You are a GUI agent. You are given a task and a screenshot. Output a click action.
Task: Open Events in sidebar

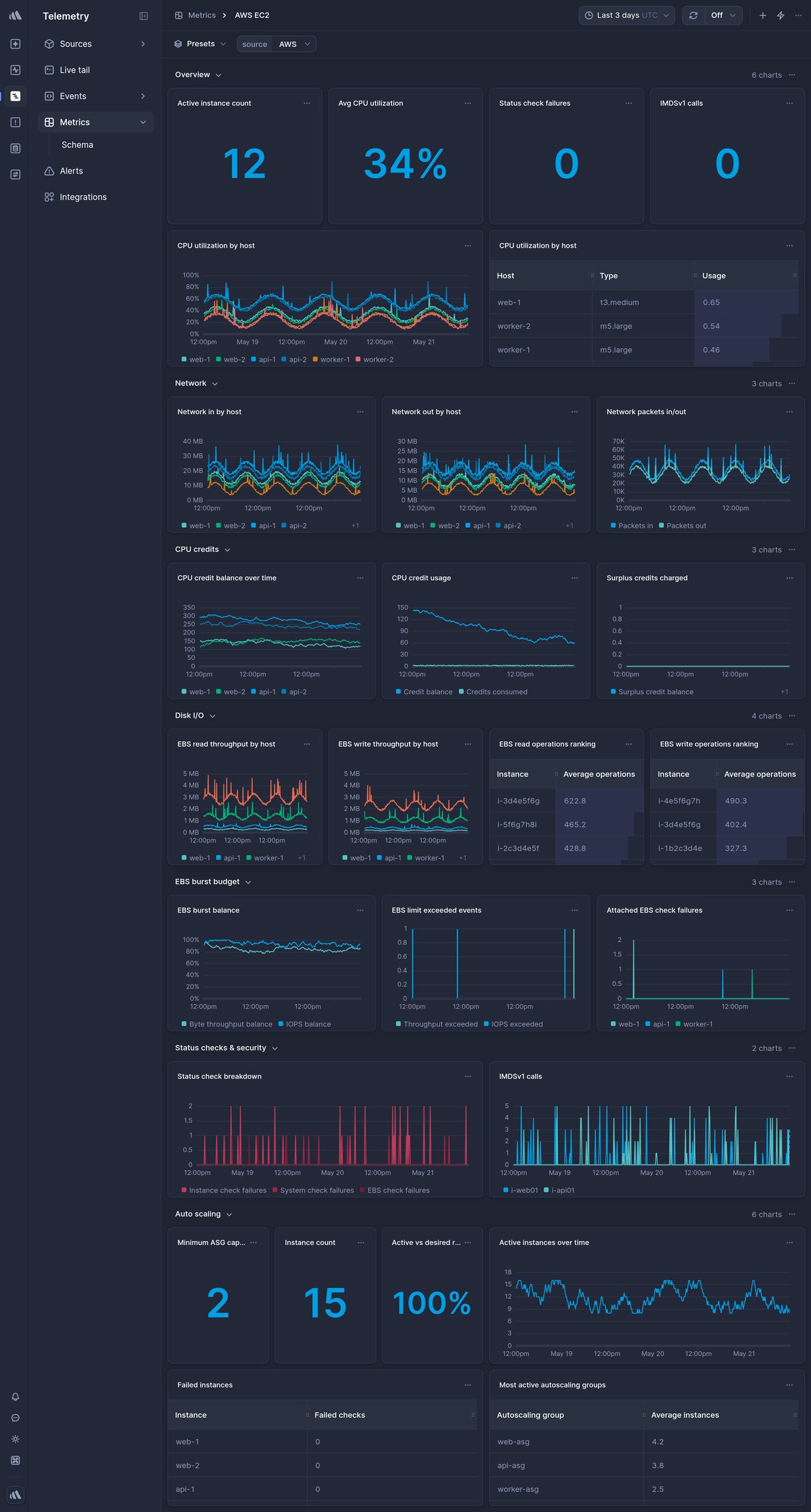click(x=95, y=96)
